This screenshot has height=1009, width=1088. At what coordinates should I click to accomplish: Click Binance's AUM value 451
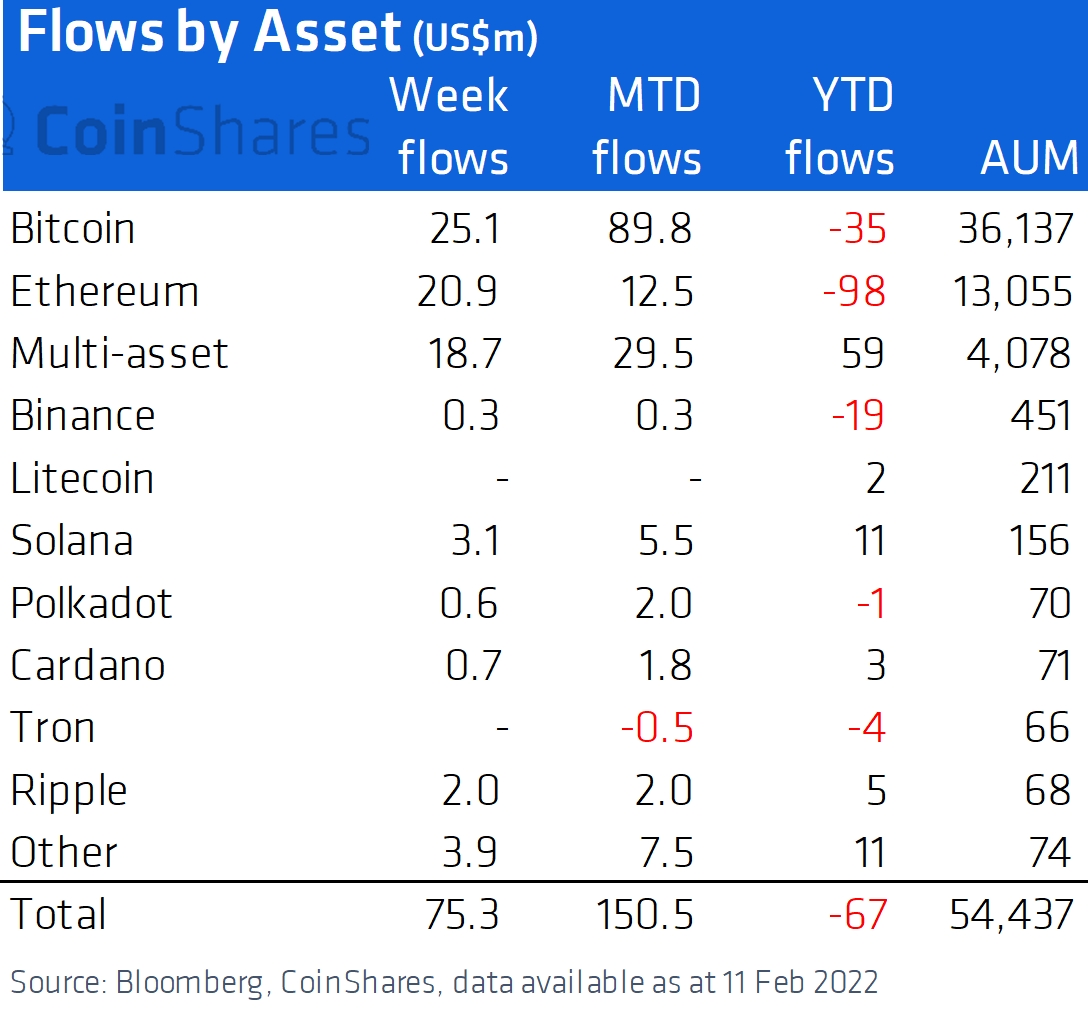(1042, 416)
